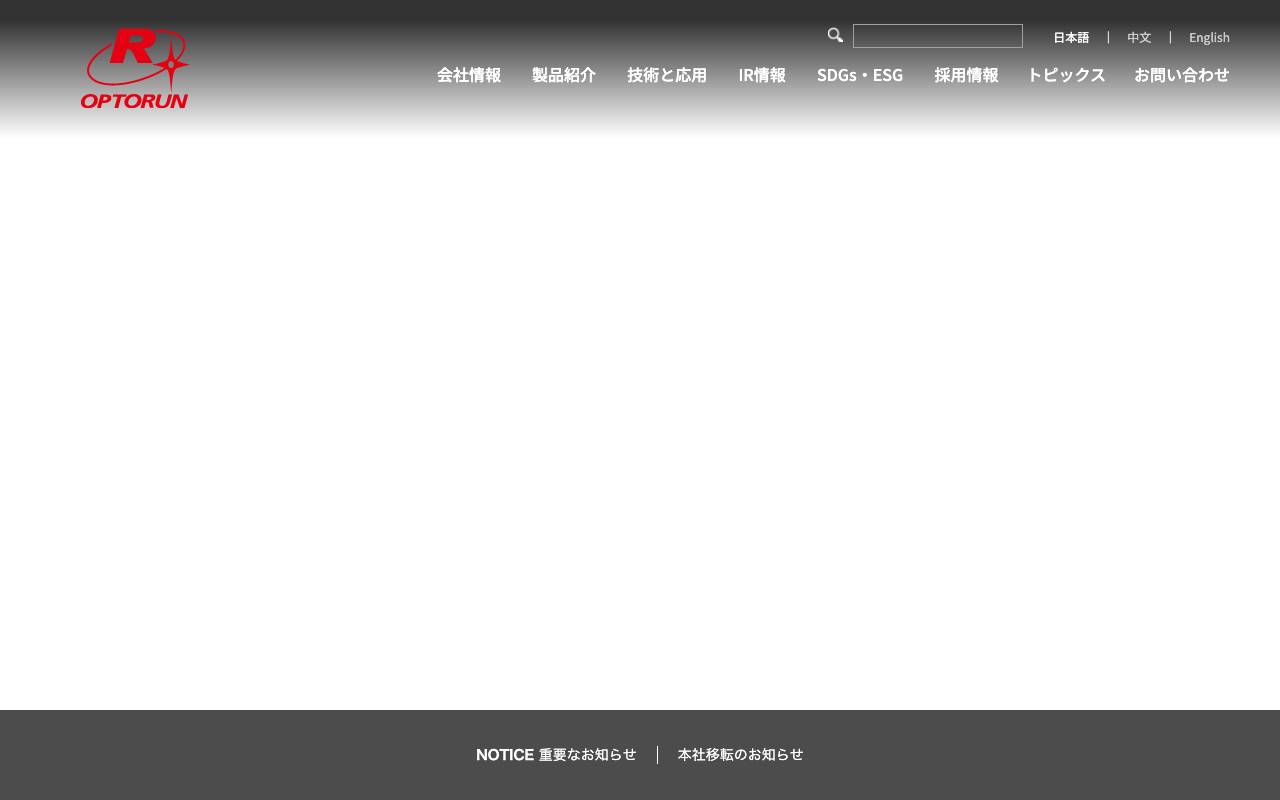This screenshot has height=800, width=1280.
Task: Visit the 採用情報 recruitment page
Action: [965, 75]
